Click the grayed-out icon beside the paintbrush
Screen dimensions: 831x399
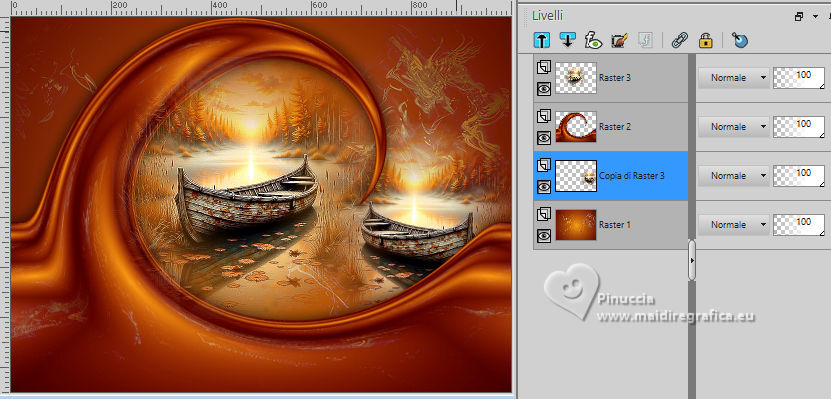[x=645, y=40]
